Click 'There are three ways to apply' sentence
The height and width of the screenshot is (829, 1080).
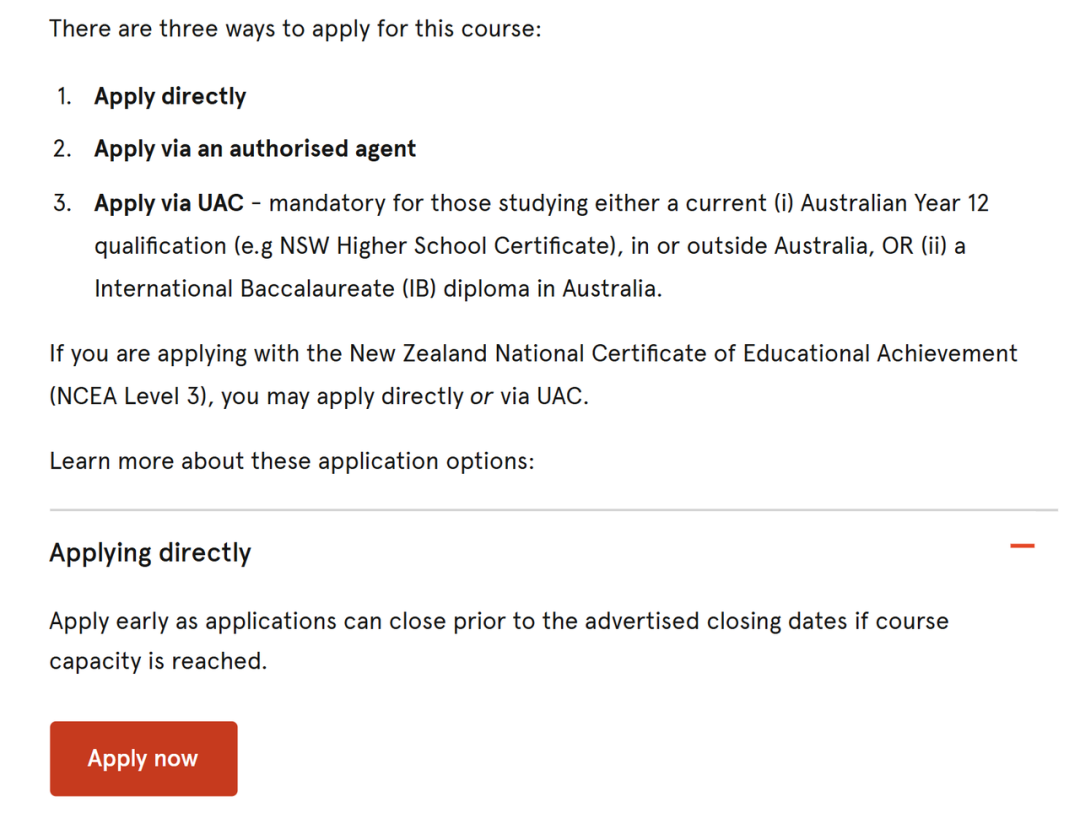(x=295, y=29)
